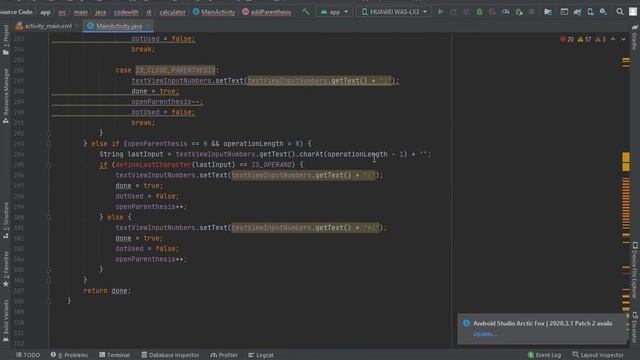Open the Problems tool window
This screenshot has height=360, width=640.
point(70,355)
